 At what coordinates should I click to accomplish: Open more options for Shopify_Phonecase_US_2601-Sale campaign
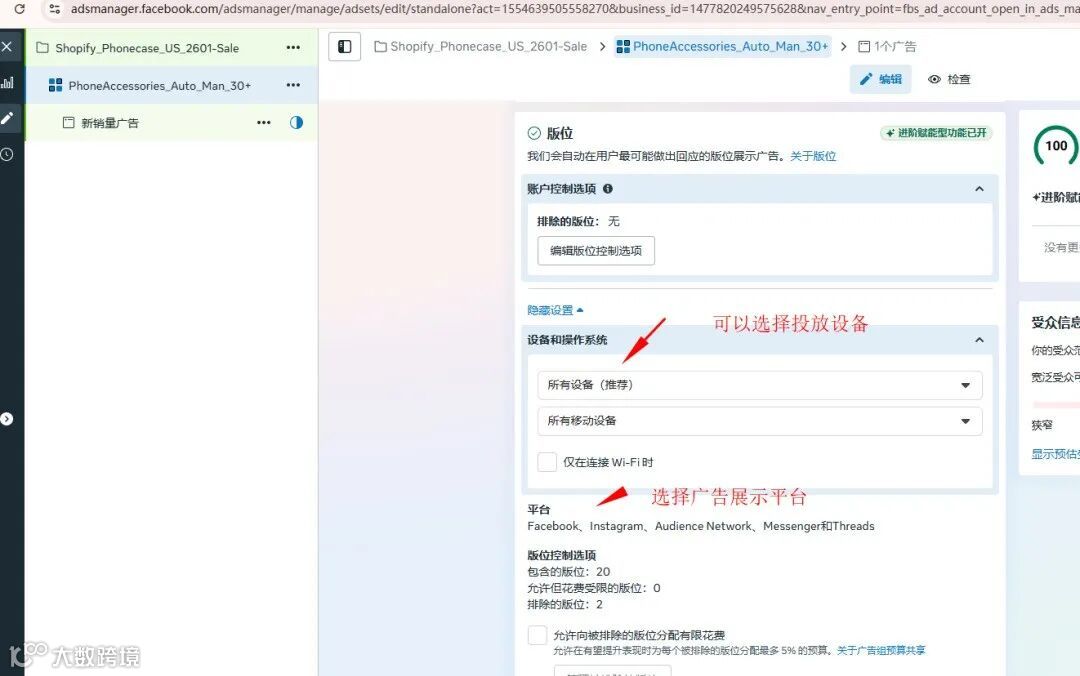(293, 48)
